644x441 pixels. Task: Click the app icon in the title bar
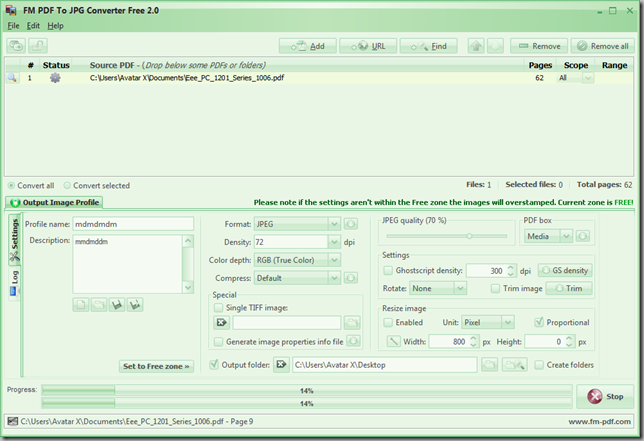pyautogui.click(x=11, y=10)
